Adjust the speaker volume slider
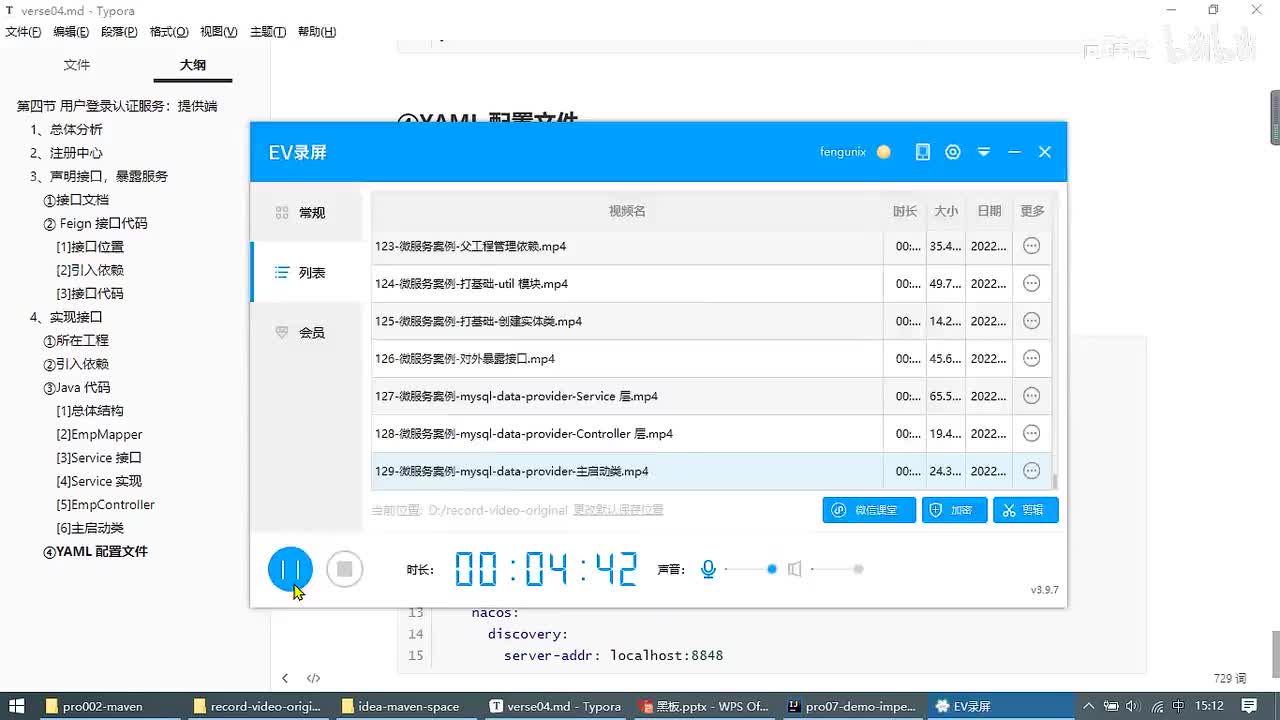 coord(837,569)
